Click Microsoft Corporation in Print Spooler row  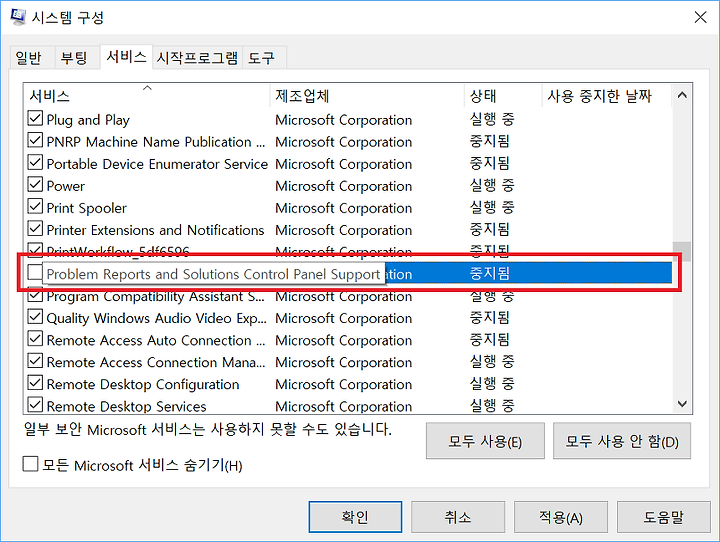point(343,208)
